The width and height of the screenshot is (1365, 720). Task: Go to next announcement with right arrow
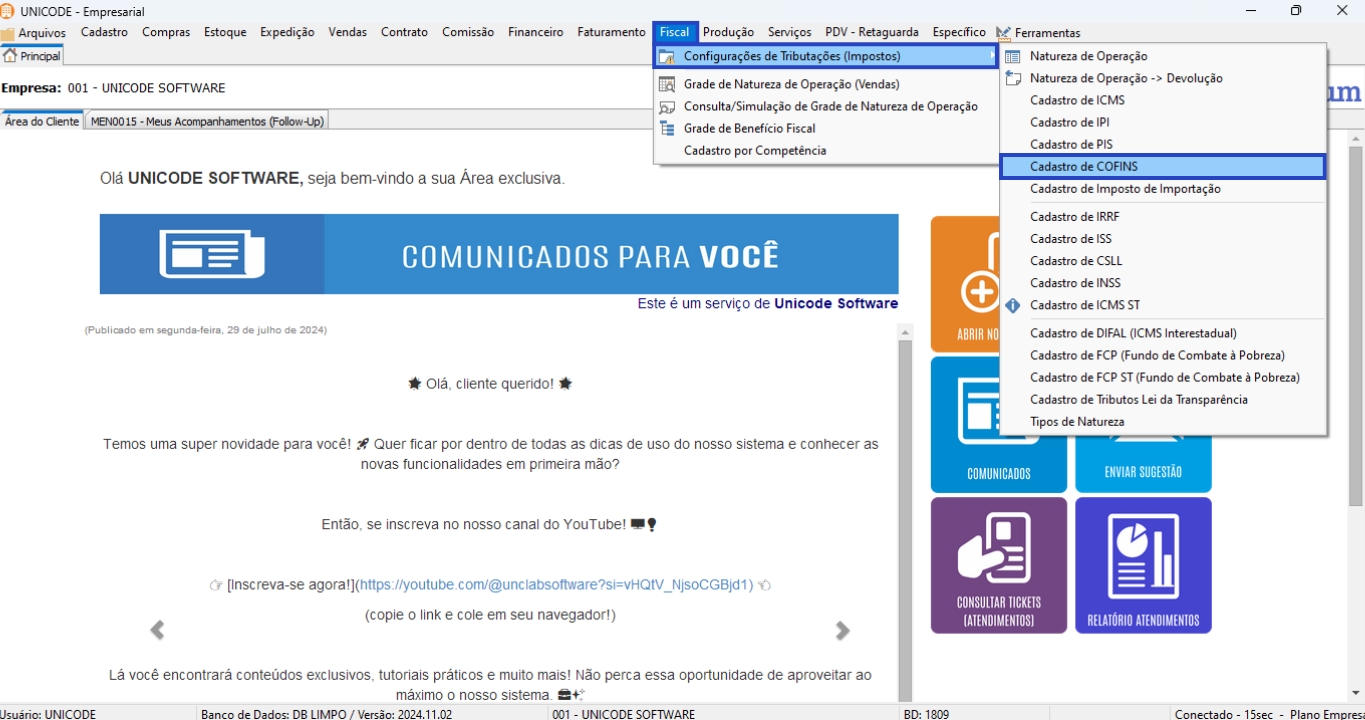click(842, 630)
